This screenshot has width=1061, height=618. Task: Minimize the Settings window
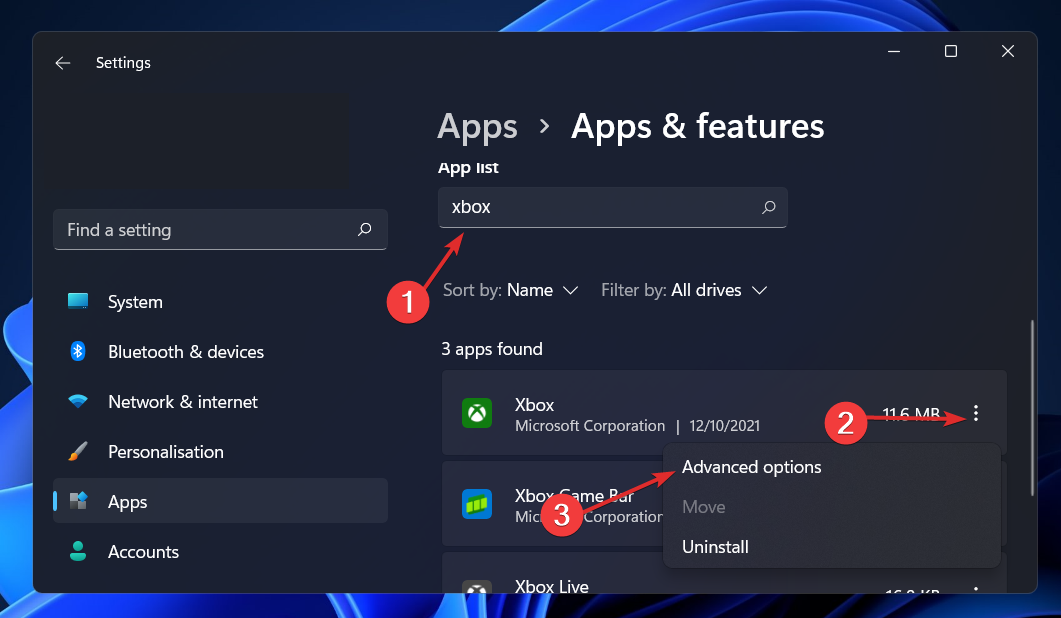pyautogui.click(x=894, y=51)
